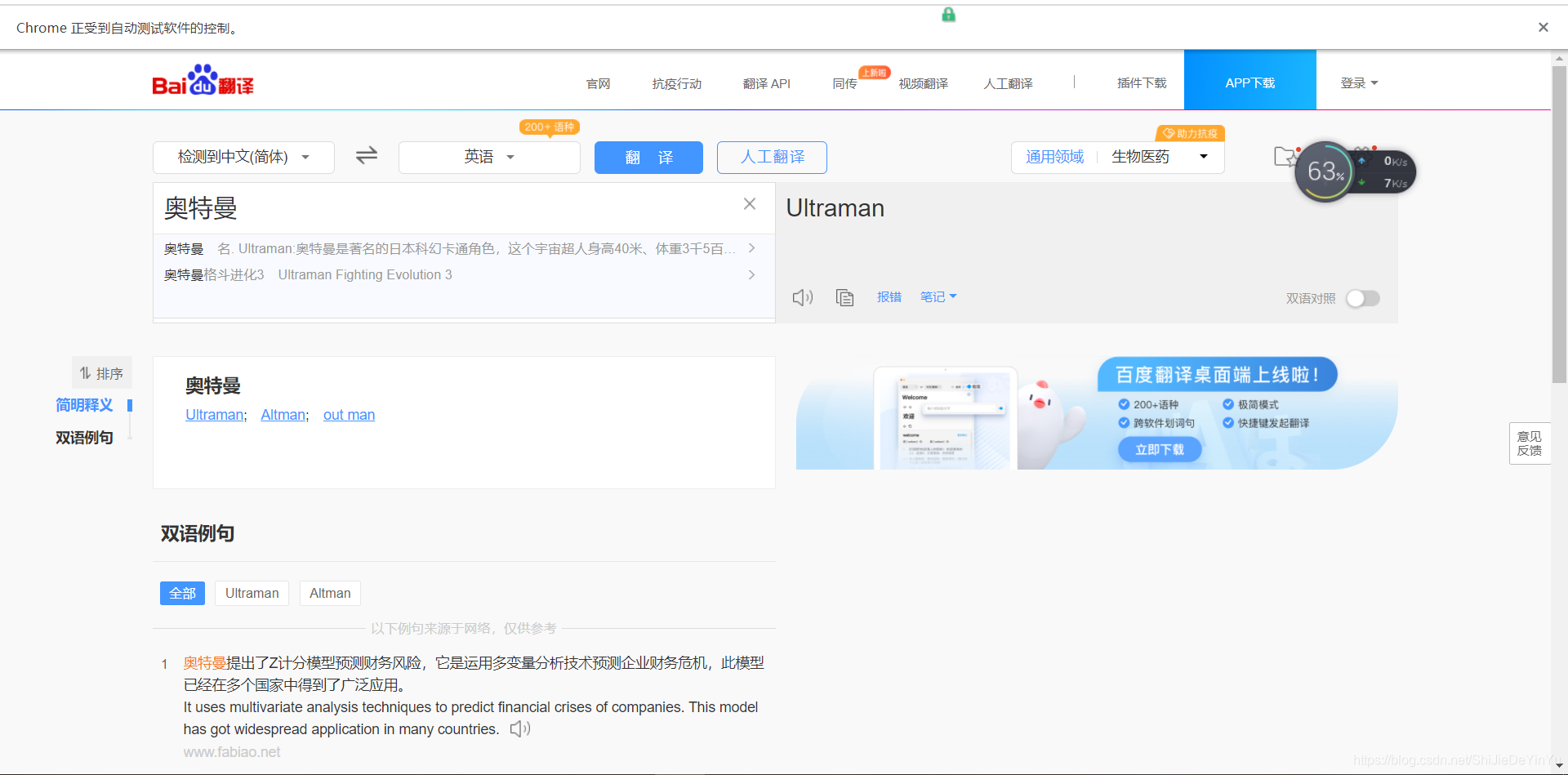Click the Ultraman translation output text
Screen dimensions: 1568x775
tap(835, 208)
